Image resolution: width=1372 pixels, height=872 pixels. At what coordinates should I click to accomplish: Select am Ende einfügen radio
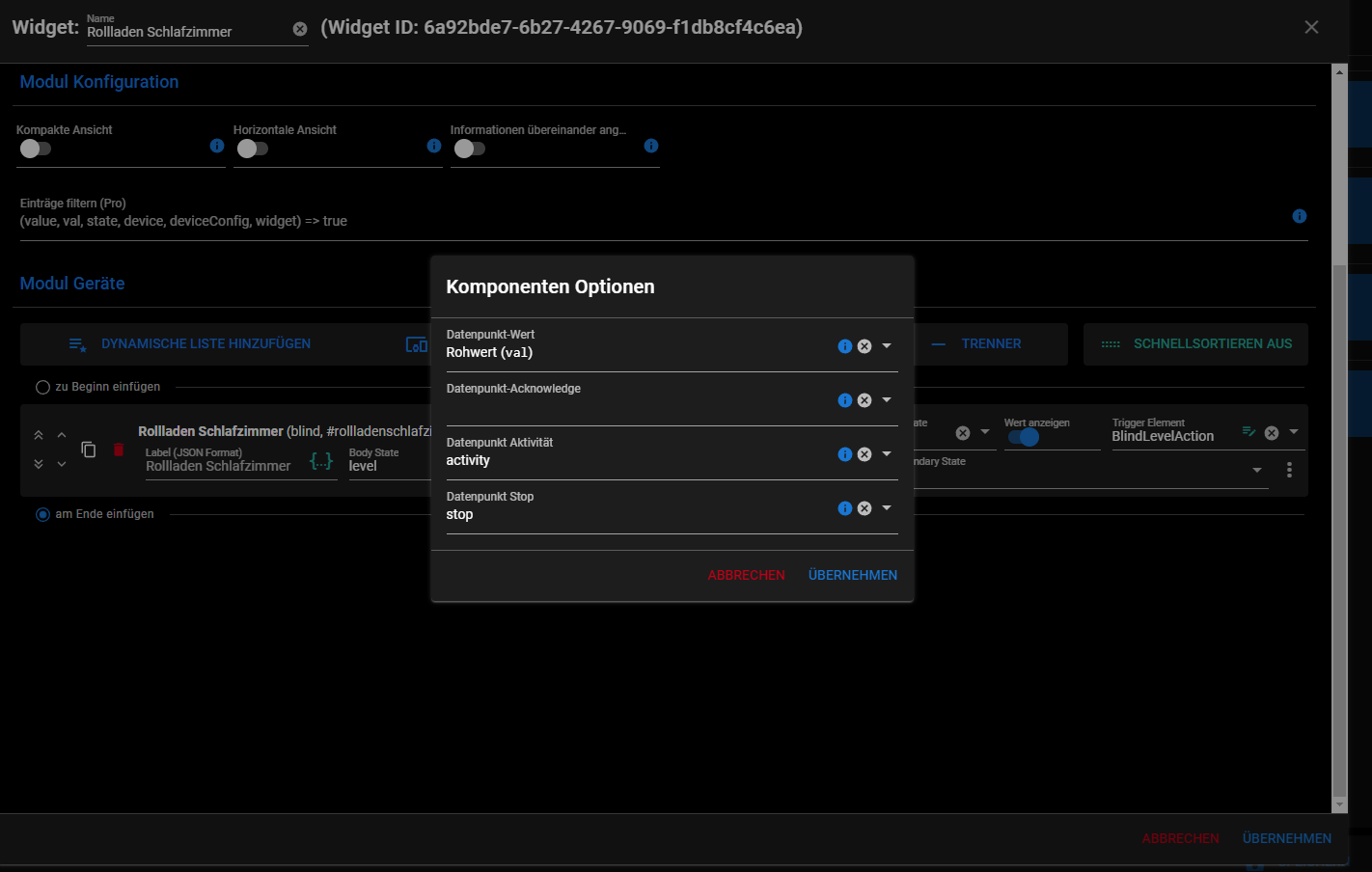tap(42, 514)
